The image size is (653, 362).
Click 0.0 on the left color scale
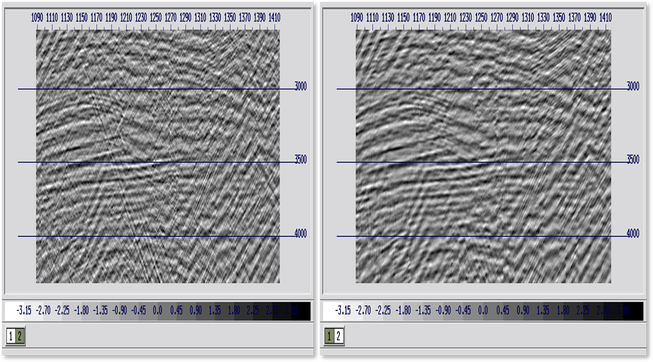coord(157,310)
